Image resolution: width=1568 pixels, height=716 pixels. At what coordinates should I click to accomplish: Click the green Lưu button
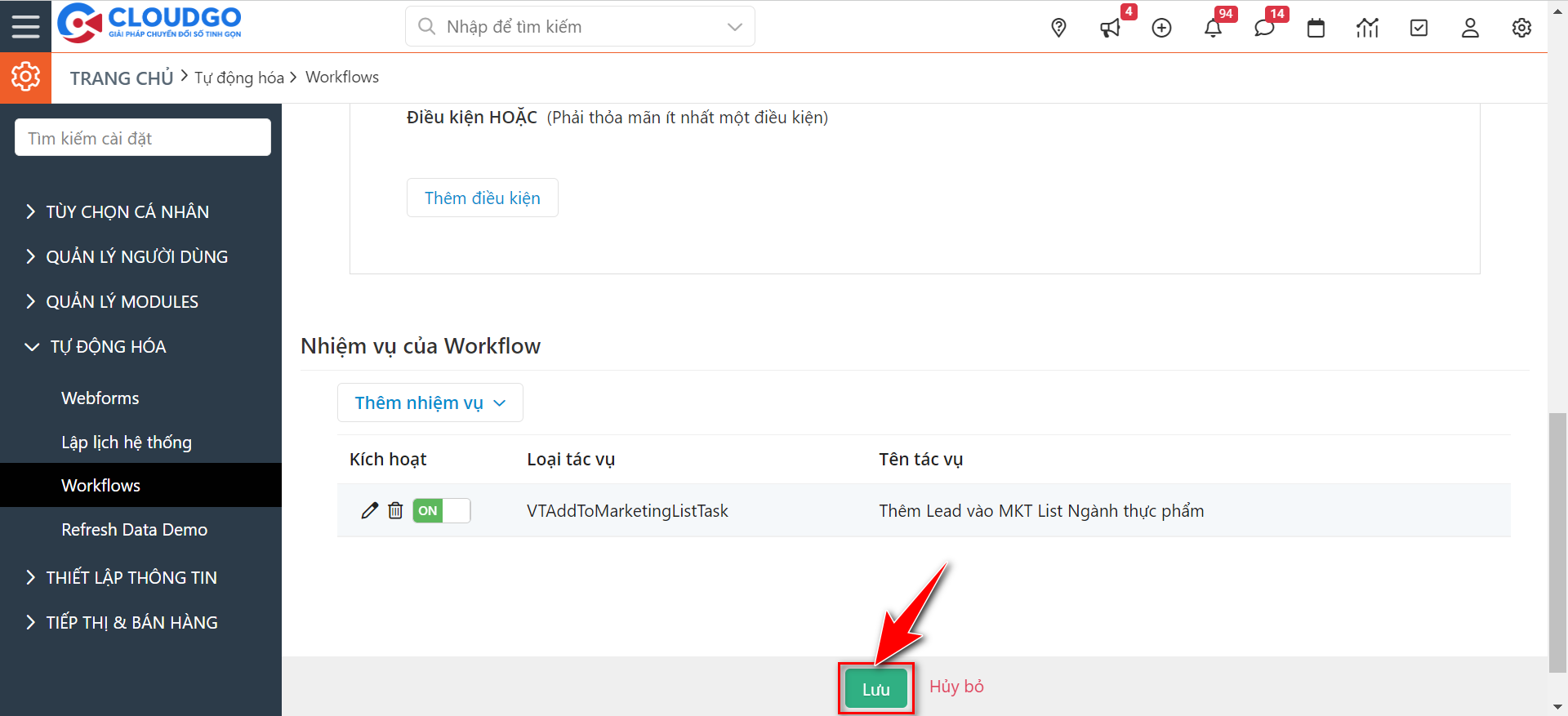(875, 689)
